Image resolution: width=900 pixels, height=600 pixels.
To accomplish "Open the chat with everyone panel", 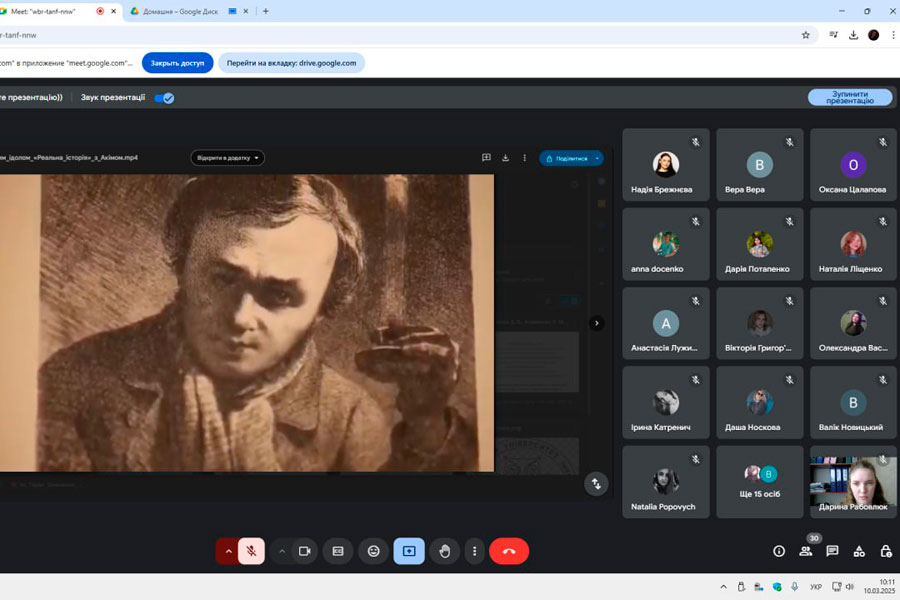I will point(832,551).
